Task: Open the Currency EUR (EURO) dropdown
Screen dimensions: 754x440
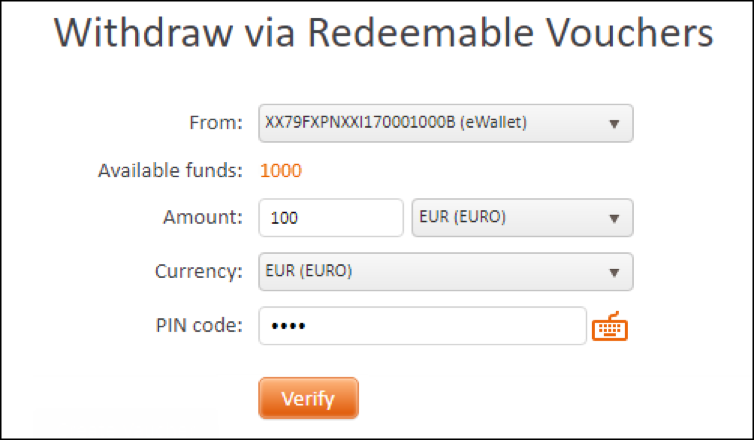Action: (x=446, y=272)
